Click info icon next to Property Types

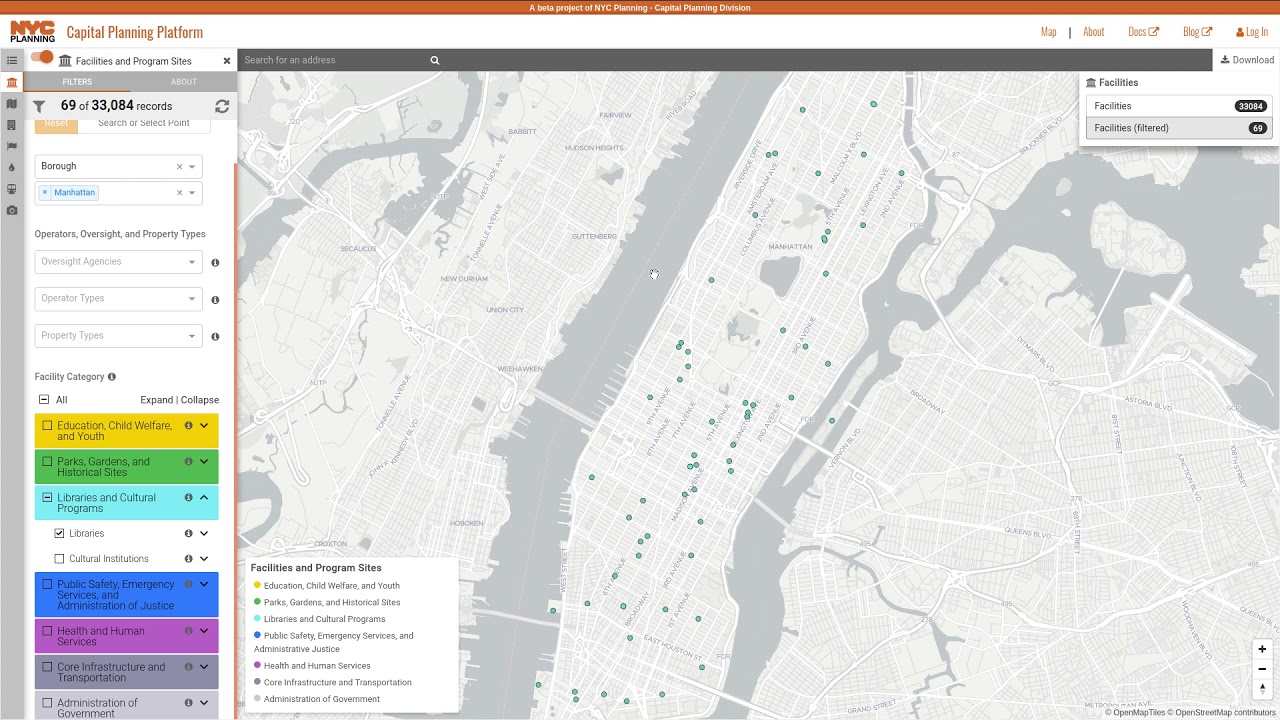click(215, 336)
